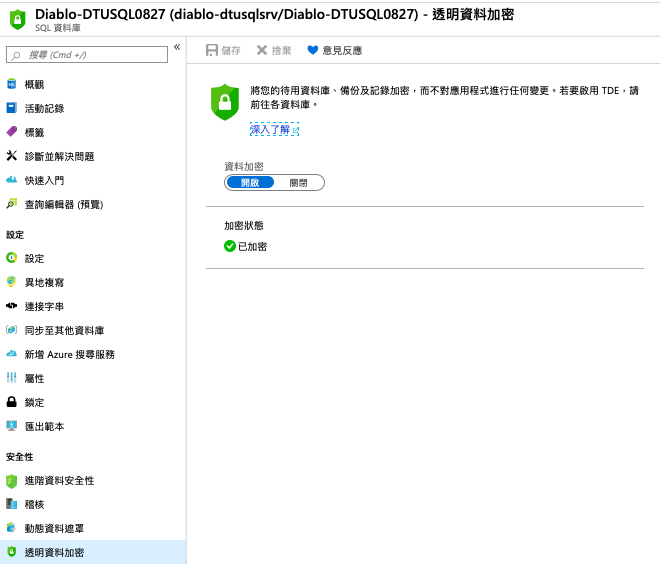Click the 捨棄 discard X icon
Screen dimensions: 660x564
[262, 51]
